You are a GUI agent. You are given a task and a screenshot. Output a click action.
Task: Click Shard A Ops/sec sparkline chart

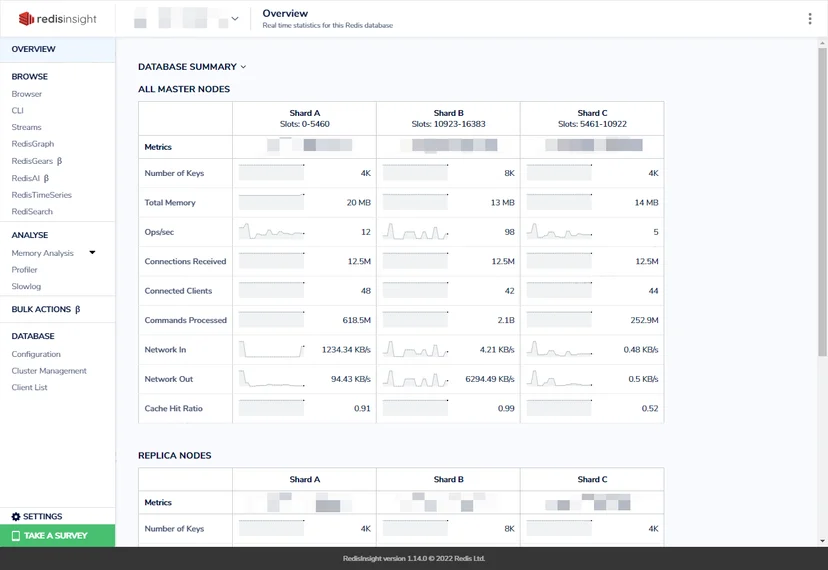[x=271, y=231]
